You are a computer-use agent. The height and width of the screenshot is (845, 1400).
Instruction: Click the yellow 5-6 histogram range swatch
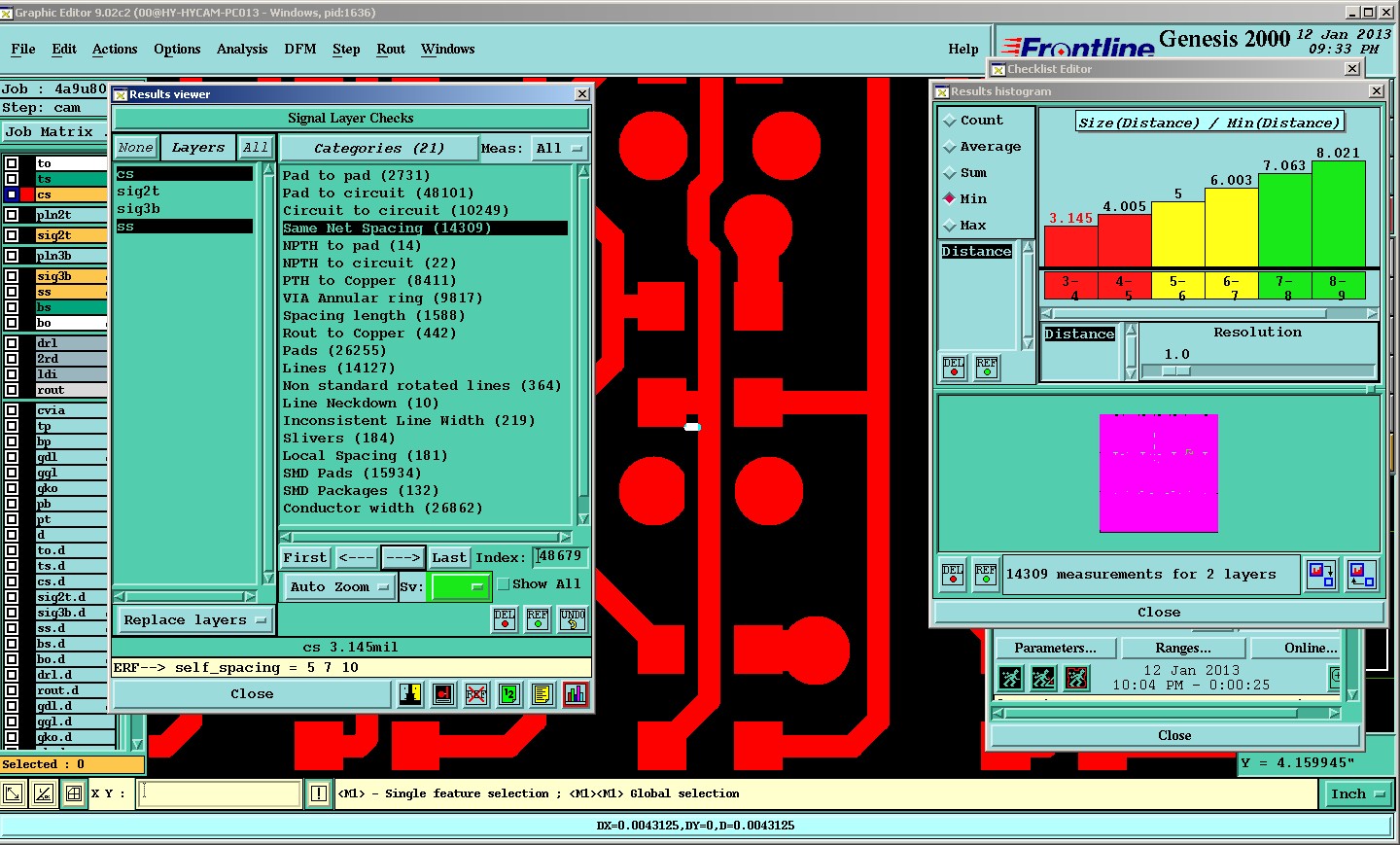point(1177,285)
